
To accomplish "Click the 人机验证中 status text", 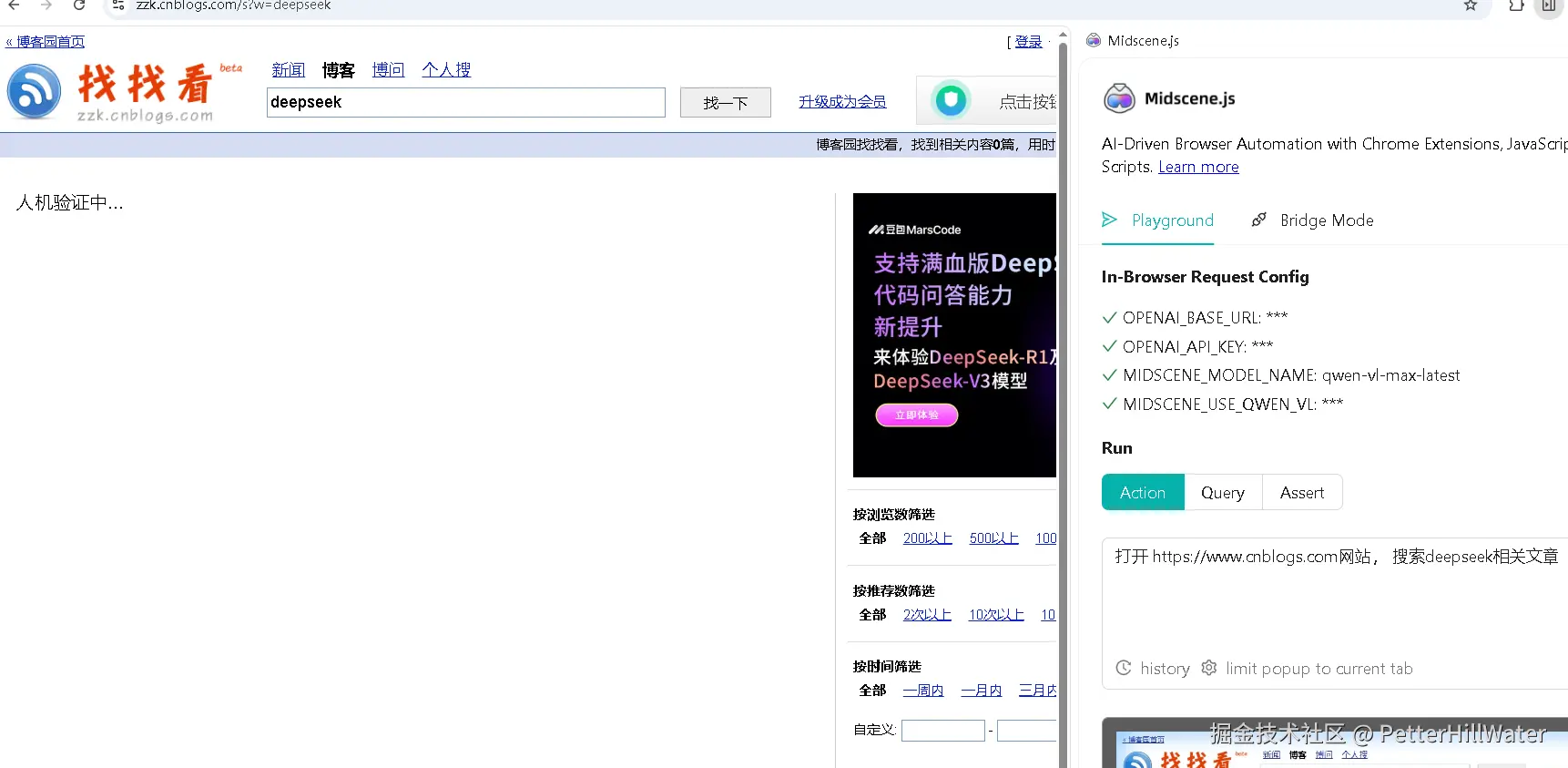I will point(69,202).
